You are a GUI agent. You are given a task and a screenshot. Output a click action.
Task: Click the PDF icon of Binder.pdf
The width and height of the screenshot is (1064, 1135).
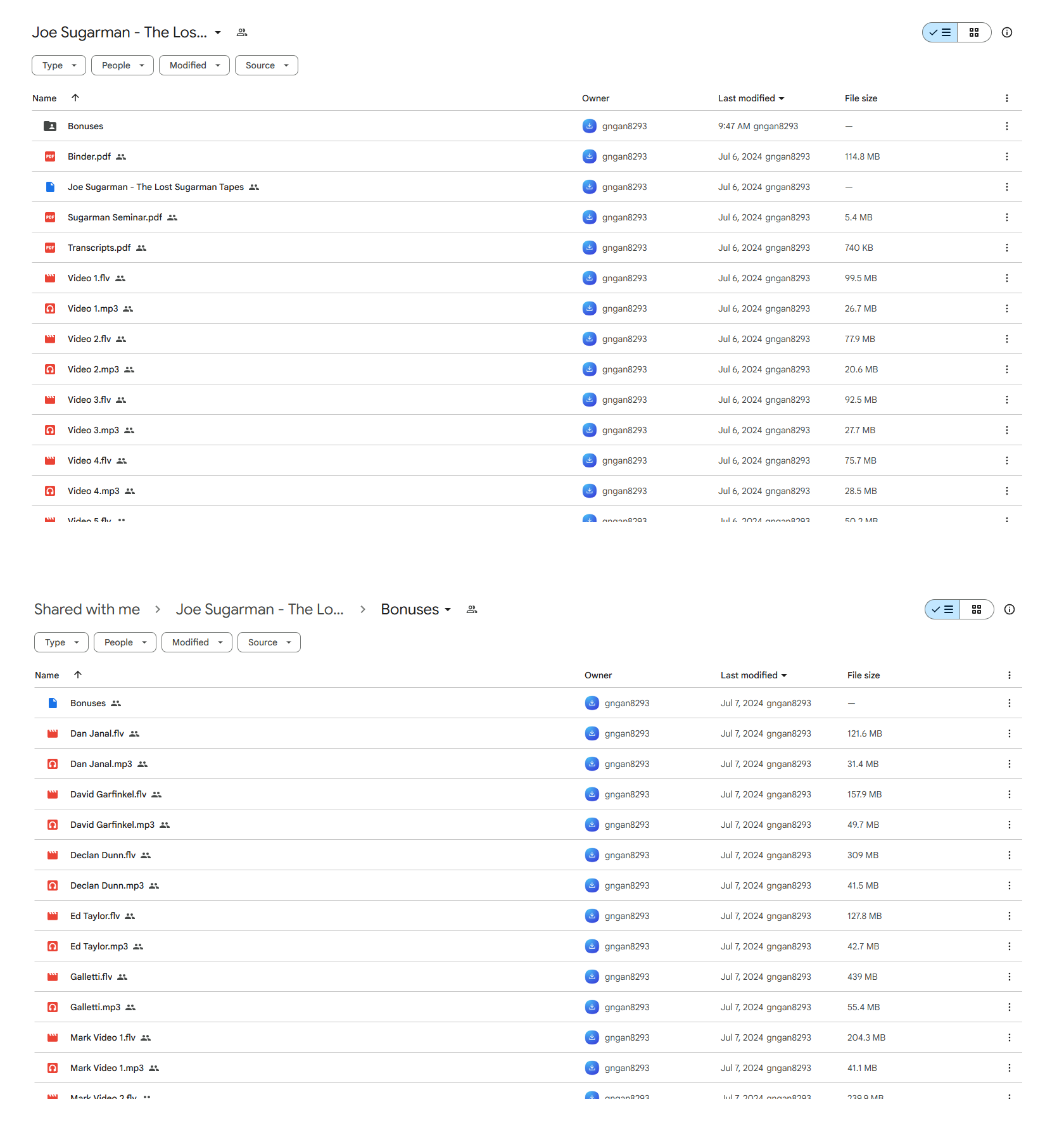50,156
